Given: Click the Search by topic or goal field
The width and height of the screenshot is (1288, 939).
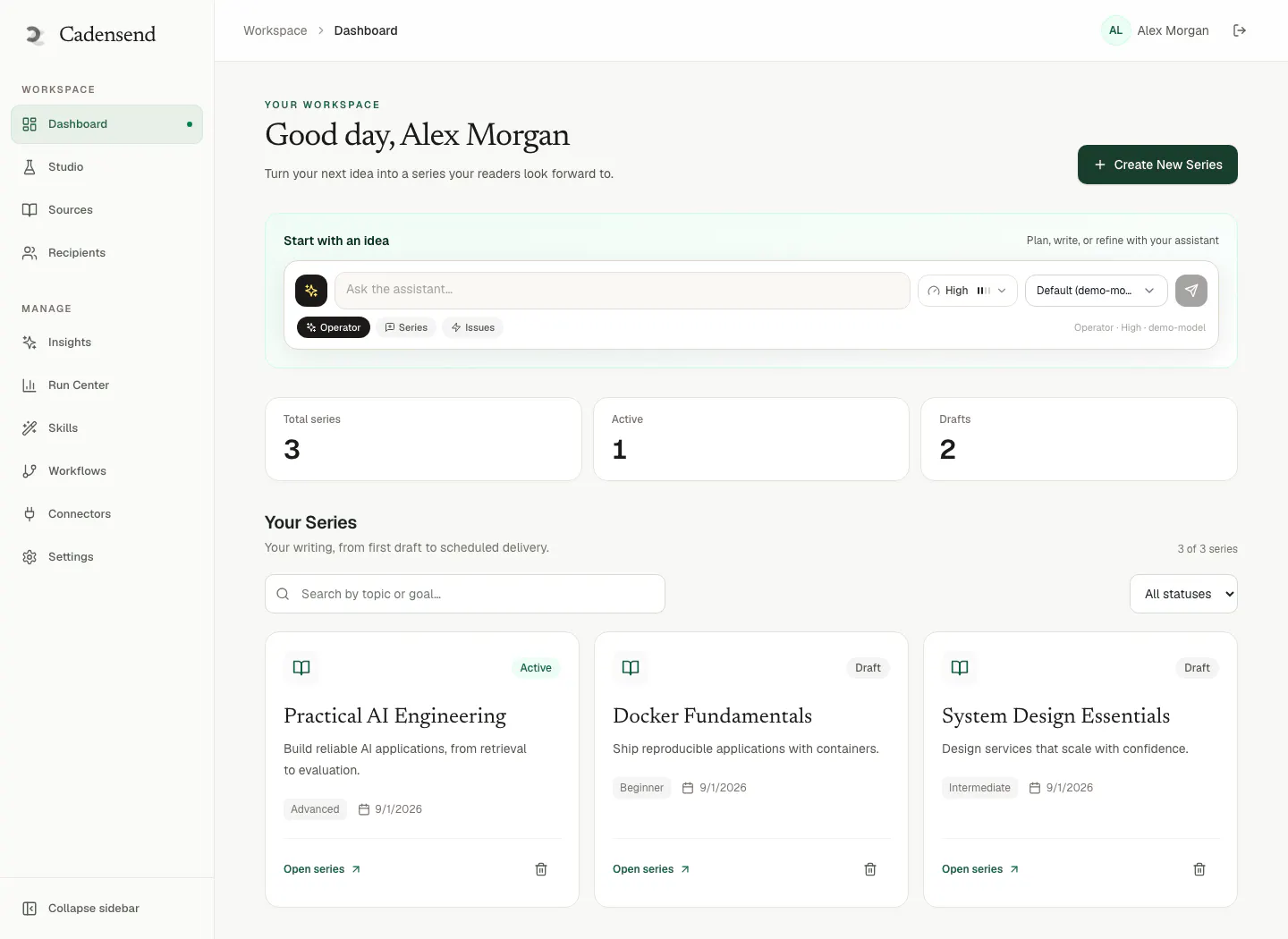Looking at the screenshot, I should (465, 594).
